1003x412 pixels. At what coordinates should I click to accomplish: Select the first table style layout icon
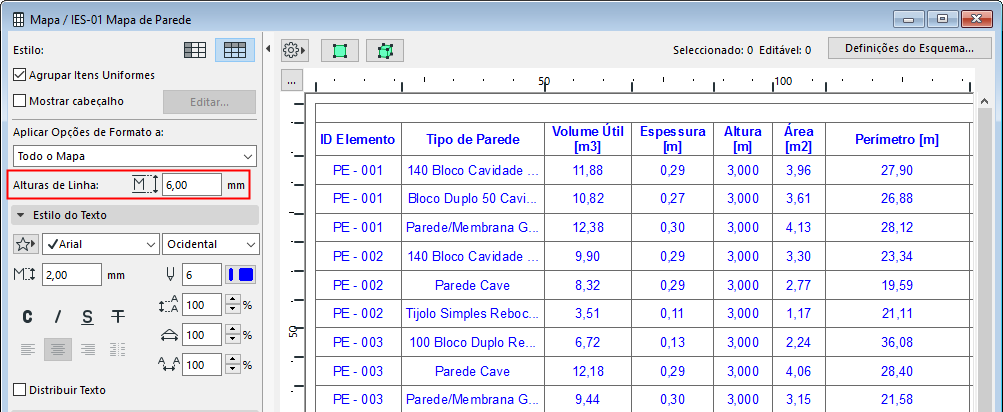click(x=194, y=50)
